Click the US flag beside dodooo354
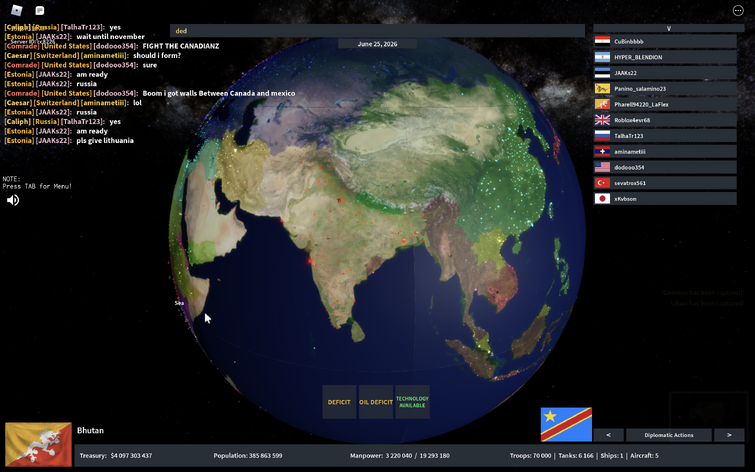Image resolution: width=755 pixels, height=472 pixels. point(602,167)
